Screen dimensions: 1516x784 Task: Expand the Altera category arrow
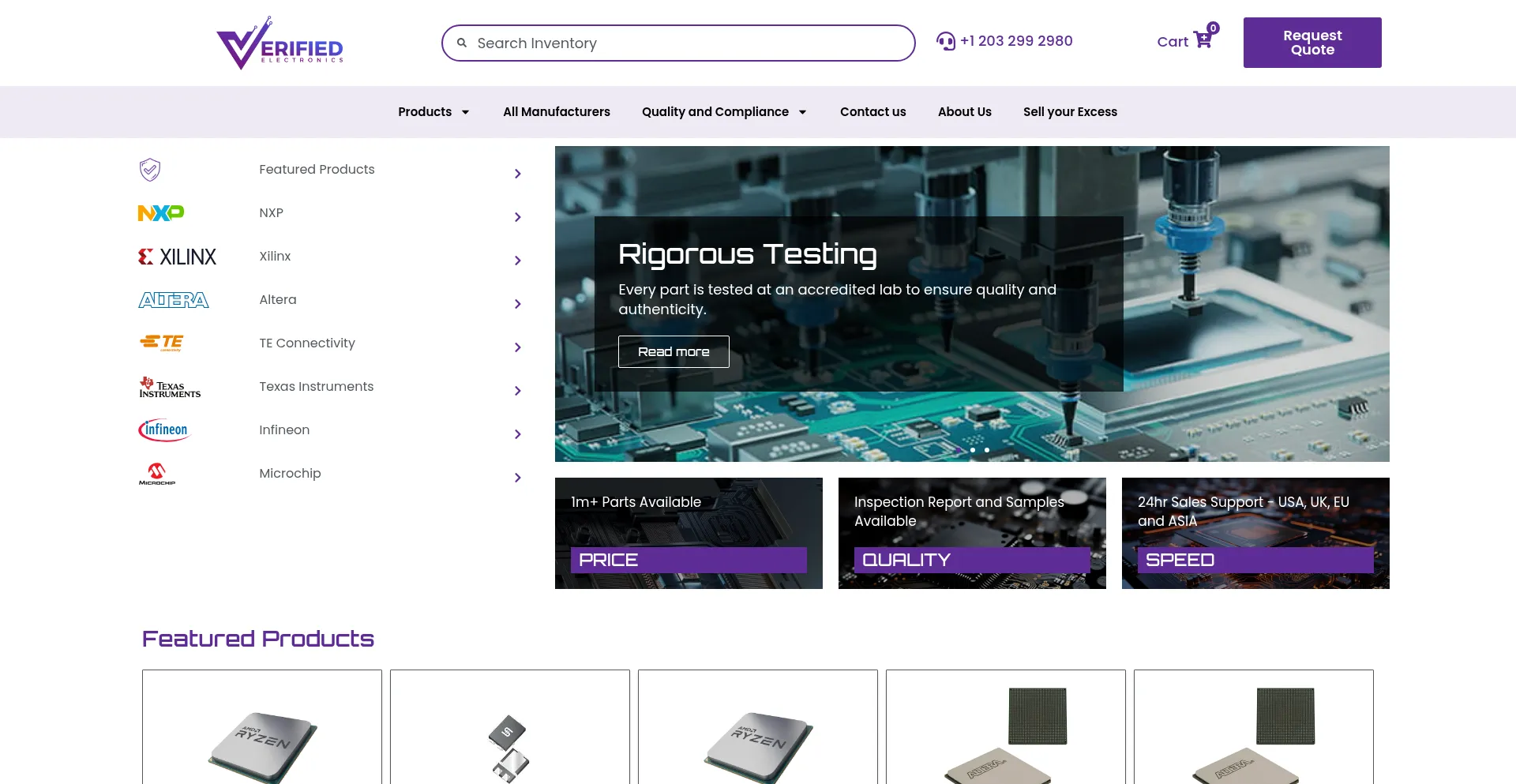518,304
